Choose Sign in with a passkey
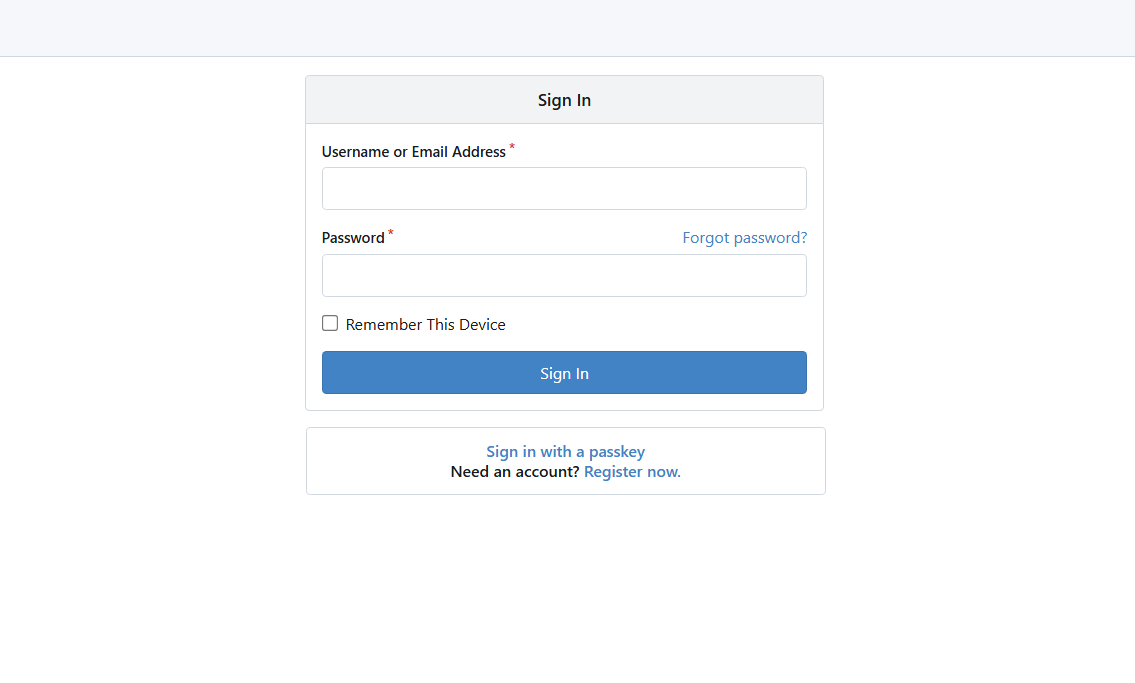This screenshot has width=1135, height=683. pos(565,451)
